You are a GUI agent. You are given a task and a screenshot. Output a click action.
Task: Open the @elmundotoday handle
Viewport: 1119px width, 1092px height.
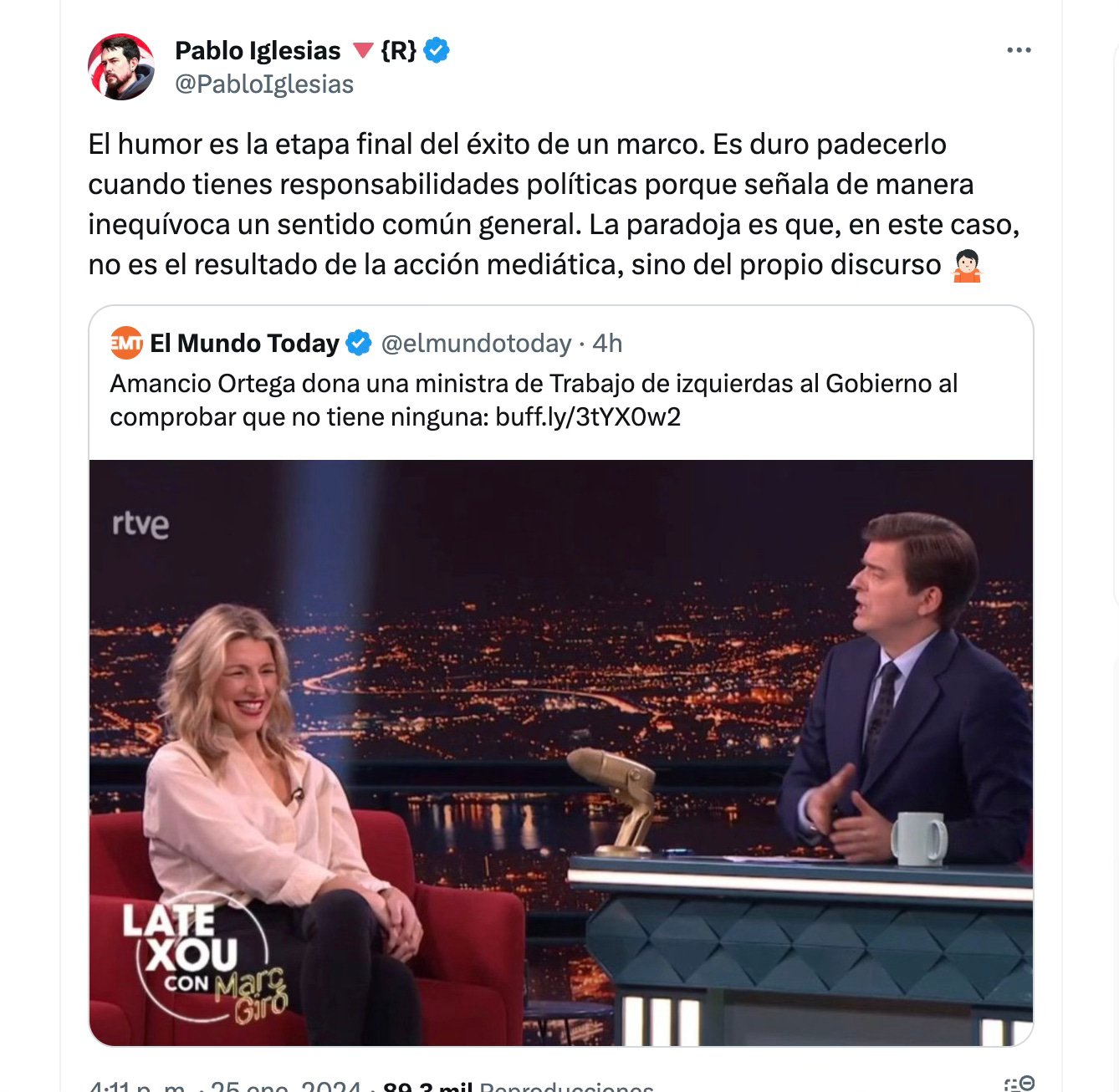click(x=476, y=343)
